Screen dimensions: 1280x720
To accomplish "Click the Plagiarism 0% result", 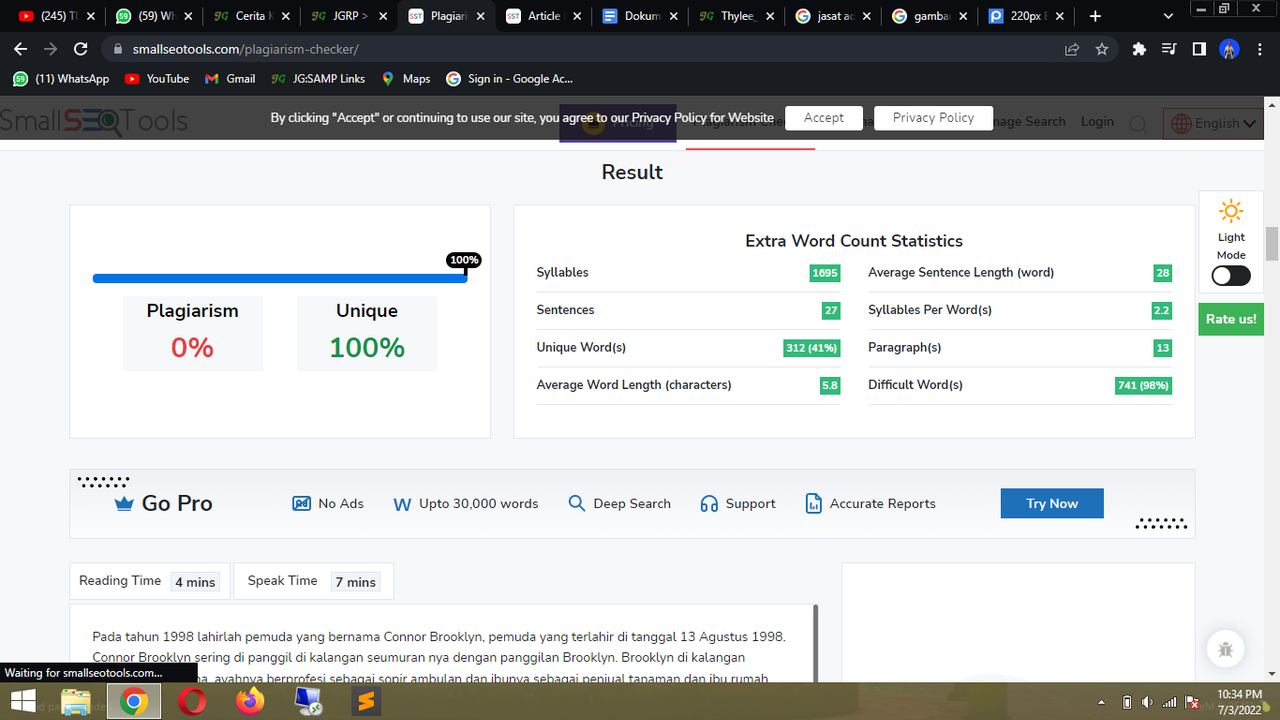I will pos(193,333).
